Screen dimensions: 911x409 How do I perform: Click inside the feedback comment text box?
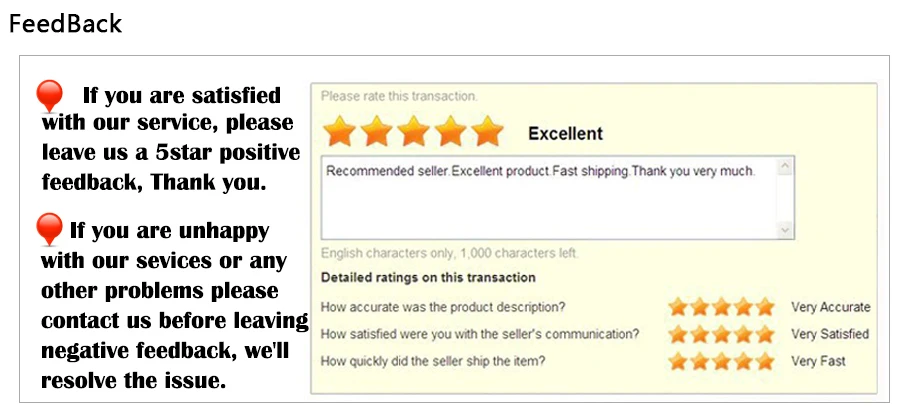550,198
